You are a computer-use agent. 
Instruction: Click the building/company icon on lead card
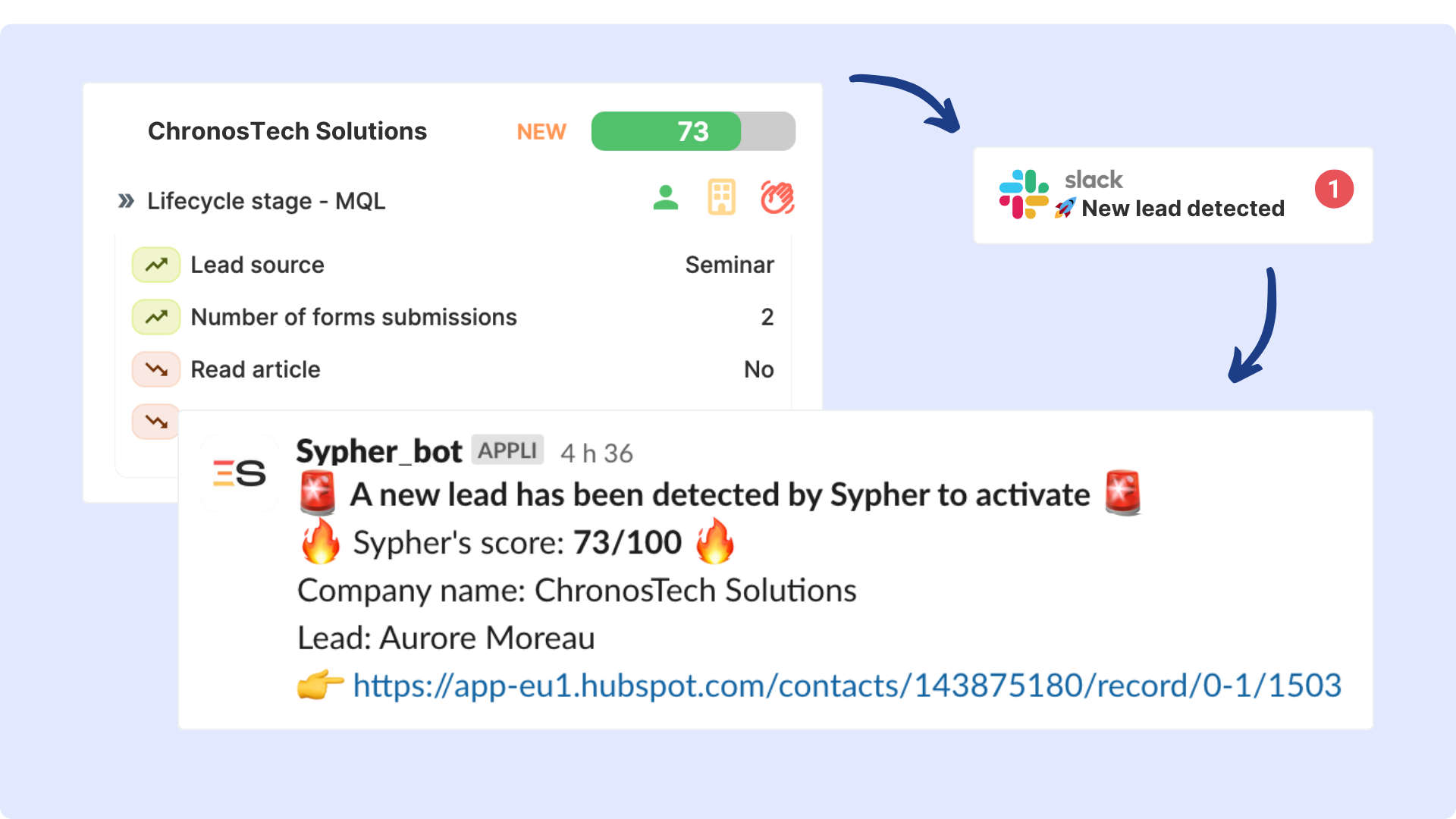pyautogui.click(x=720, y=197)
